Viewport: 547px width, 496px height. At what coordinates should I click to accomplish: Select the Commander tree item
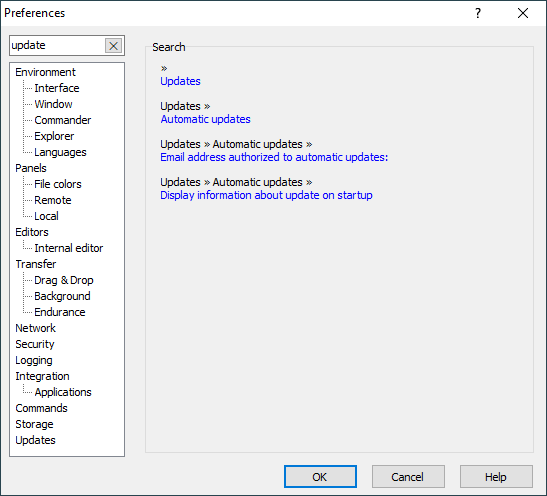point(63,120)
